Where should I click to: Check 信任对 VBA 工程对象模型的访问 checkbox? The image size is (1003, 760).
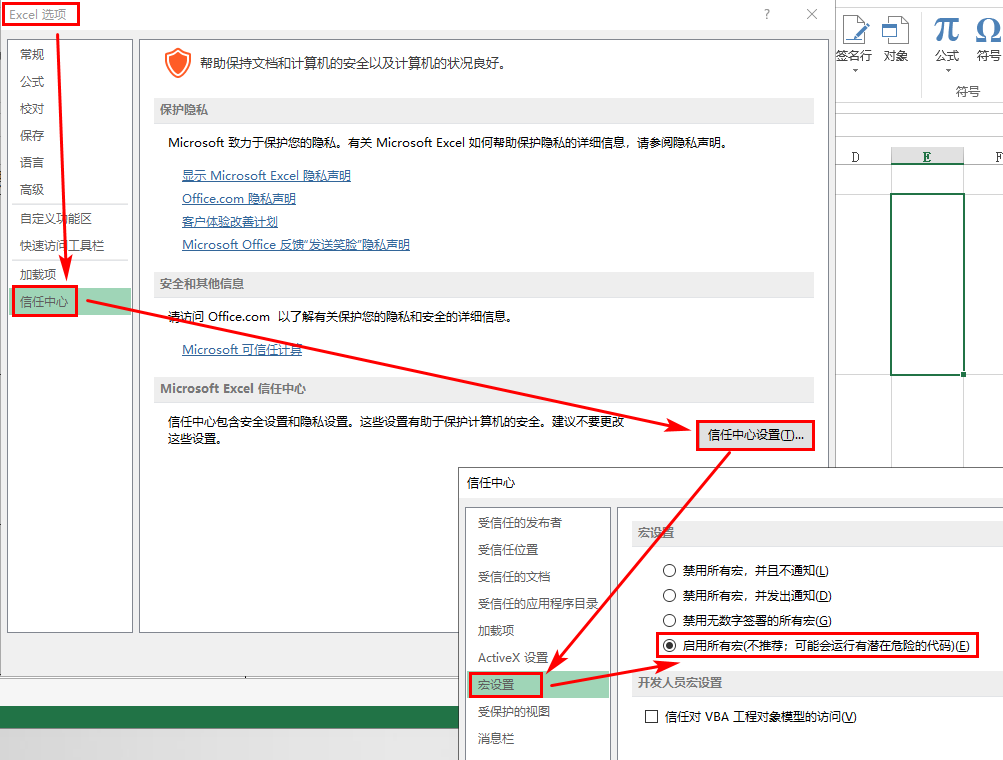coord(651,716)
